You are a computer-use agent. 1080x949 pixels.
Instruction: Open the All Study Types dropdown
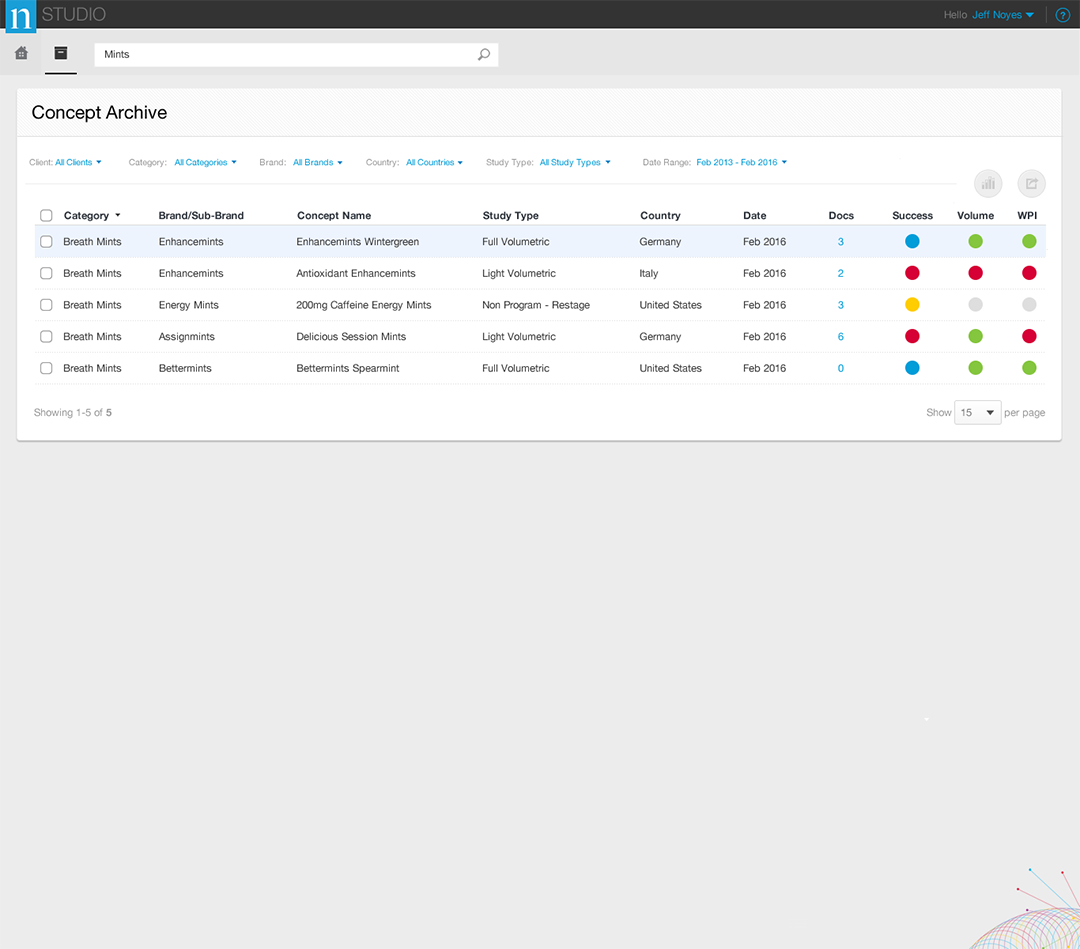tap(574, 163)
